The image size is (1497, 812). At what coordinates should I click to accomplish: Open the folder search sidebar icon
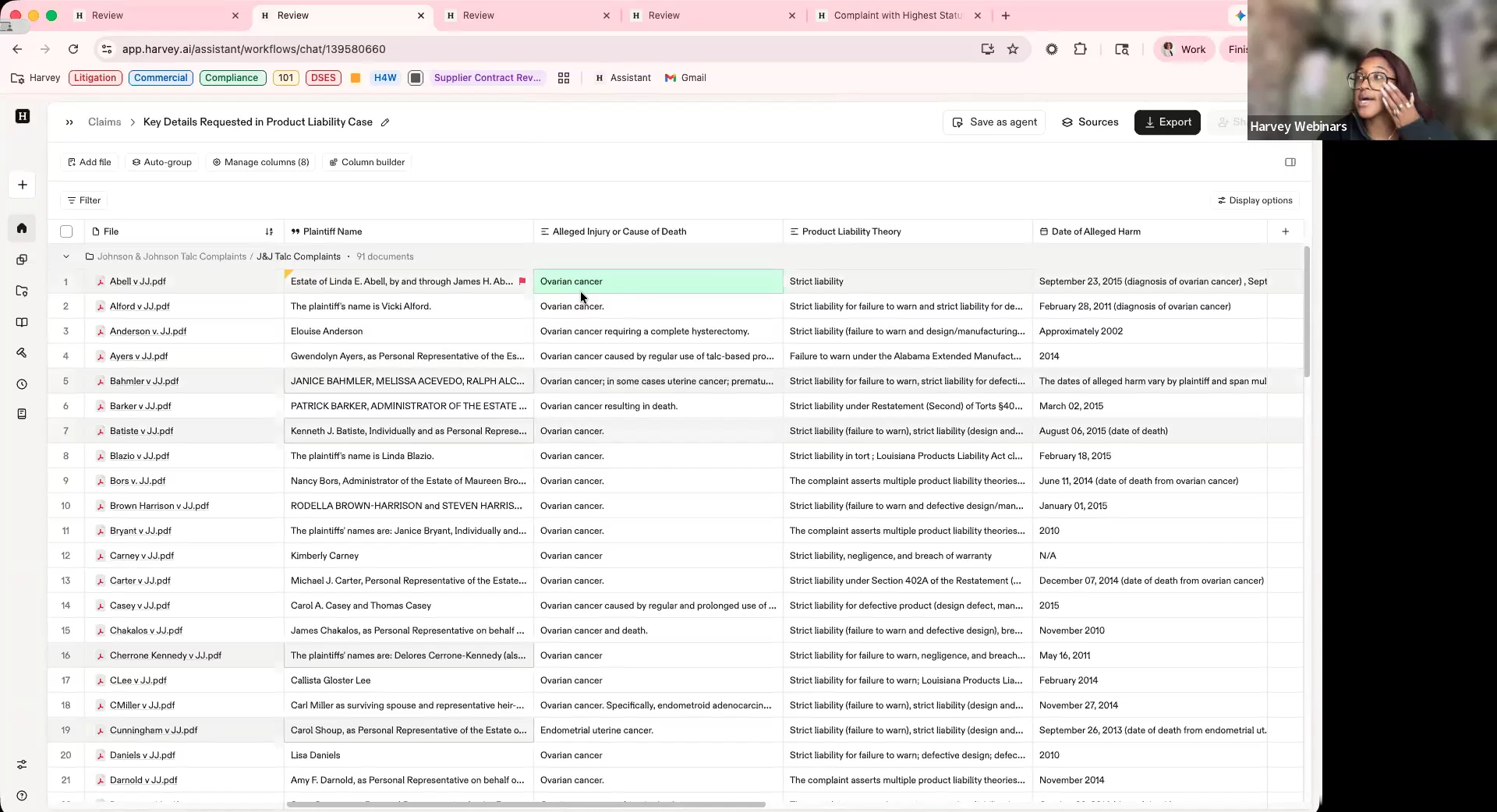(x=22, y=291)
